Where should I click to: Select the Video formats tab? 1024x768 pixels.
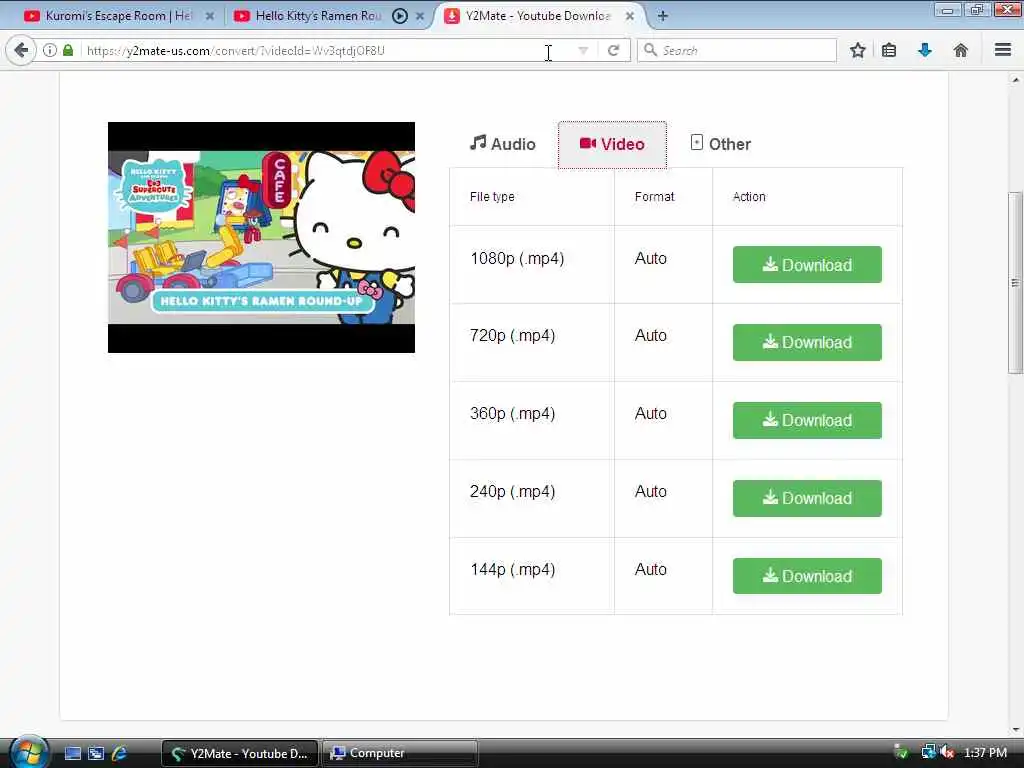612,144
